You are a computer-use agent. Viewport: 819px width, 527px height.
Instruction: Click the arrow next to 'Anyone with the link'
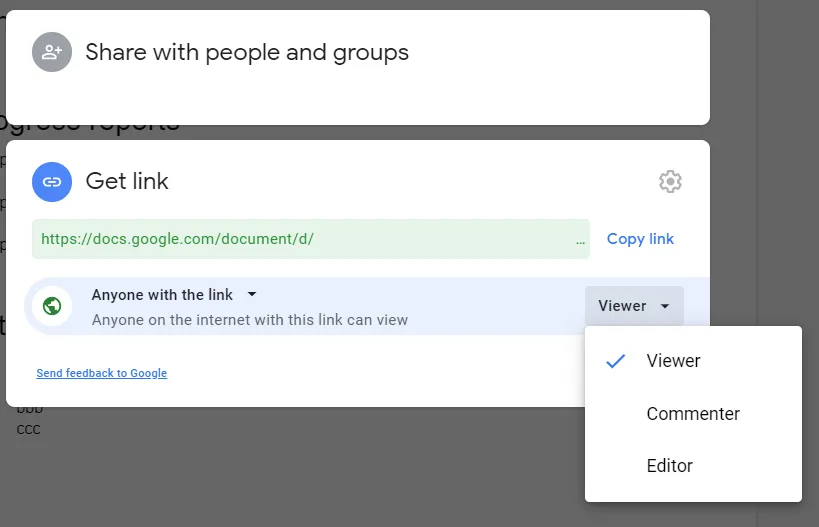point(252,295)
